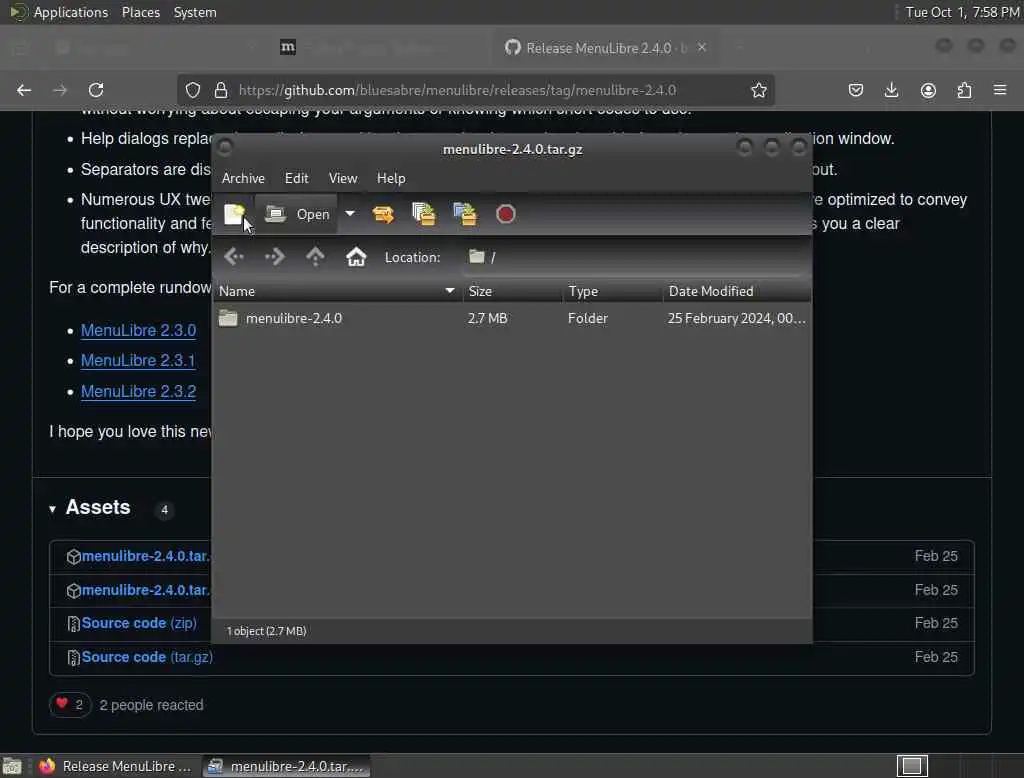The image size is (1024, 778).
Task: Click the Save to Pocket icon
Action: tap(856, 90)
